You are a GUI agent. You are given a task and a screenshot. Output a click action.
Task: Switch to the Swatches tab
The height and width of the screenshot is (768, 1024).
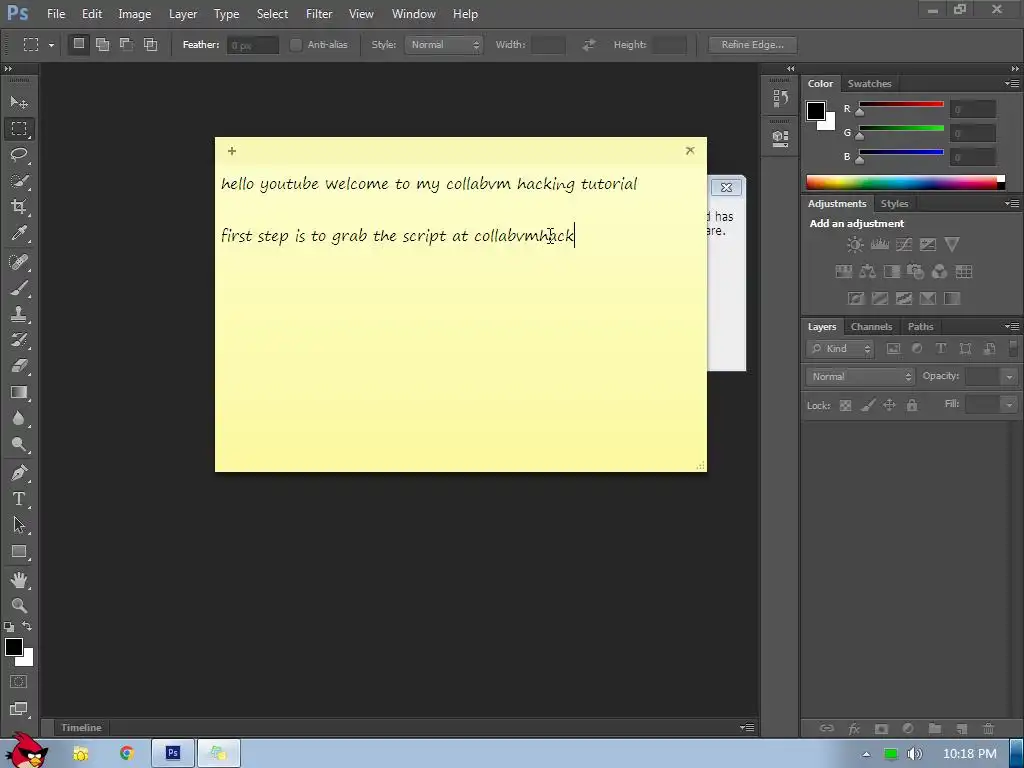coord(869,84)
